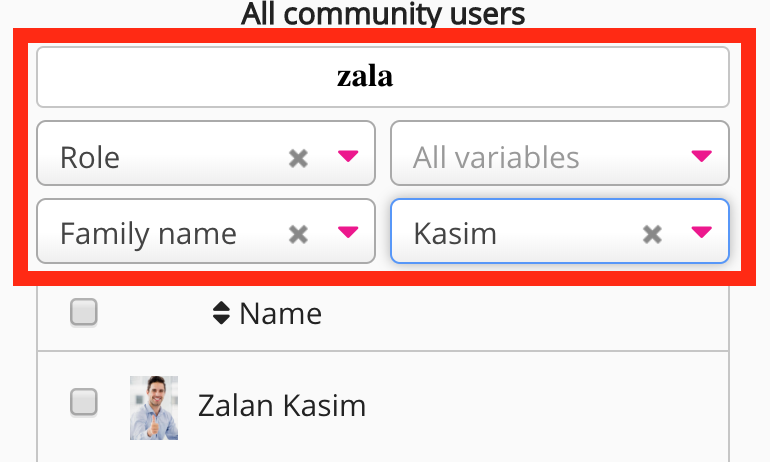Clear the Role filter selection
The width and height of the screenshot is (770, 462).
click(x=298, y=157)
